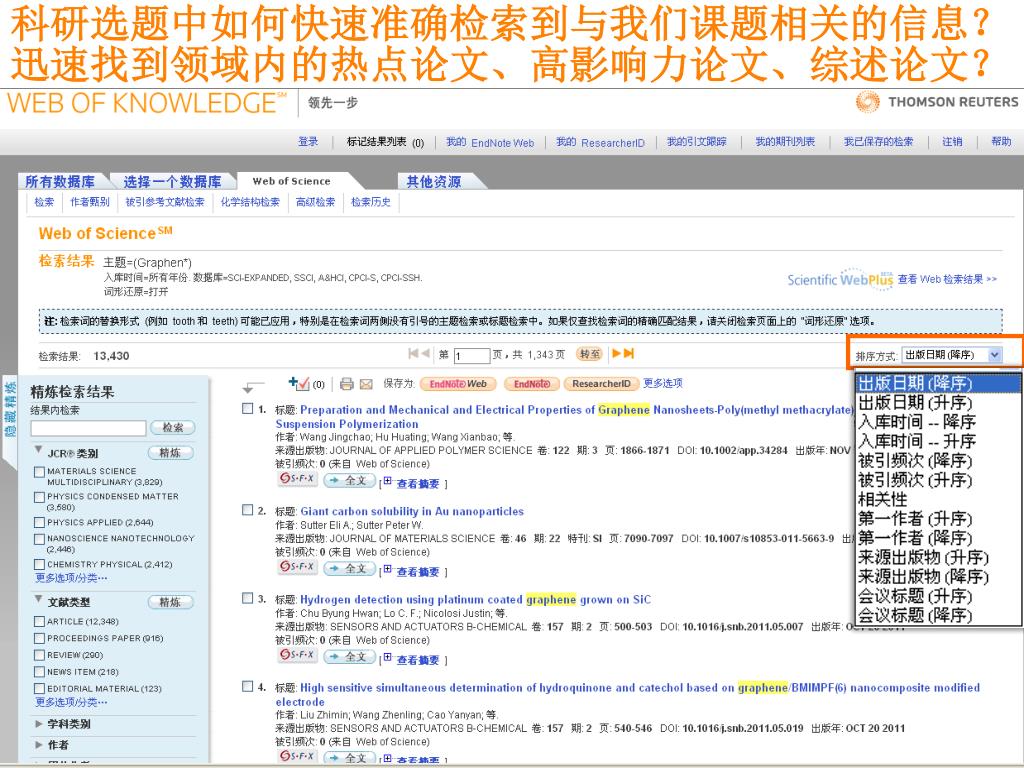This screenshot has height=768, width=1024.
Task: Check NEWS ITEM document type
Action: 40,672
